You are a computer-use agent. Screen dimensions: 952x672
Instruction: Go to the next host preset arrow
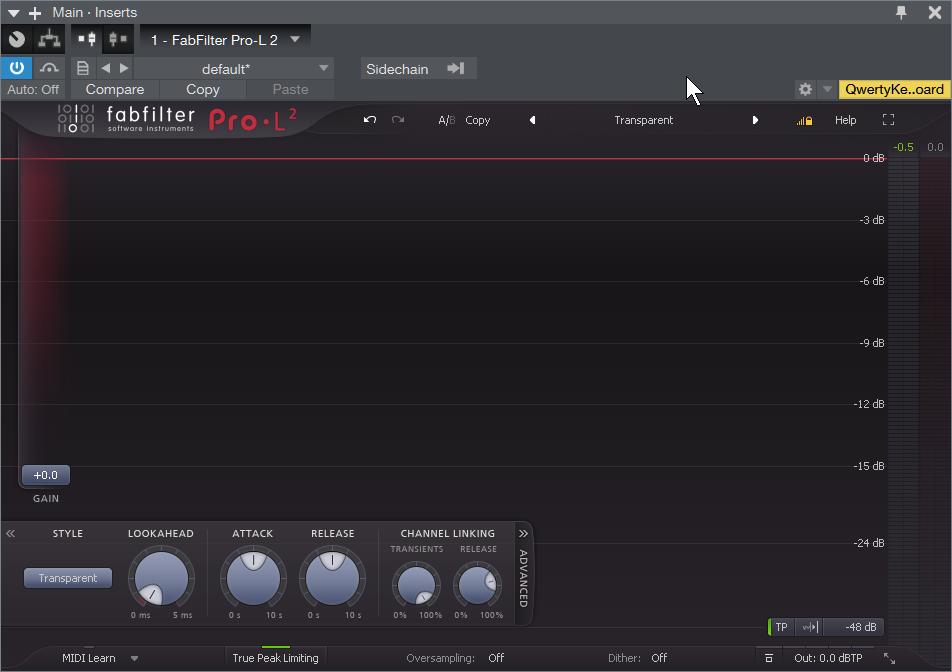124,68
